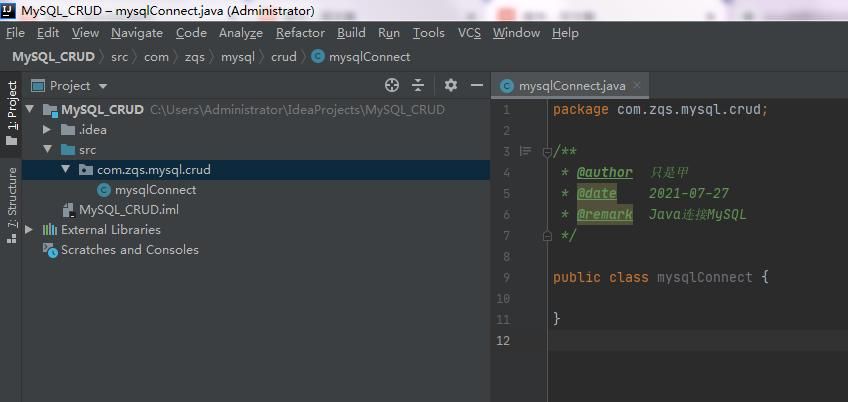
Task: Select MySQL_CRUD.iml in the project tree
Action: coord(128,210)
